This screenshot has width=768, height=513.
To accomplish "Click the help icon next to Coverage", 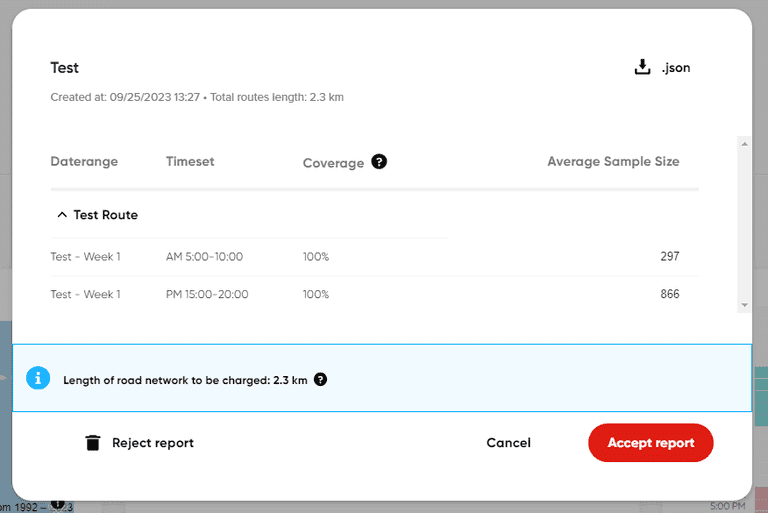I will (x=379, y=162).
